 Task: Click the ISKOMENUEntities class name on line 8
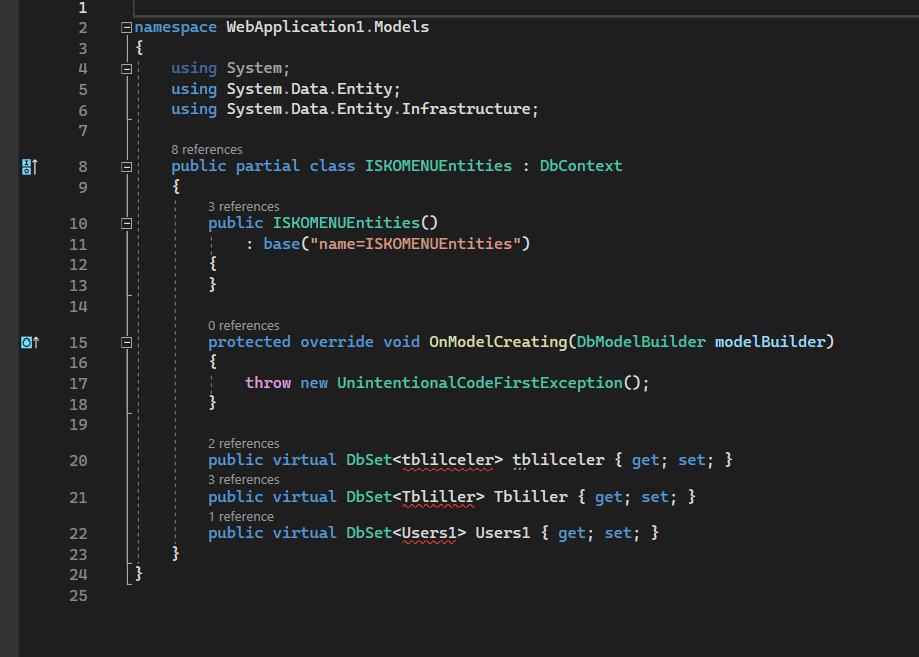coord(438,166)
